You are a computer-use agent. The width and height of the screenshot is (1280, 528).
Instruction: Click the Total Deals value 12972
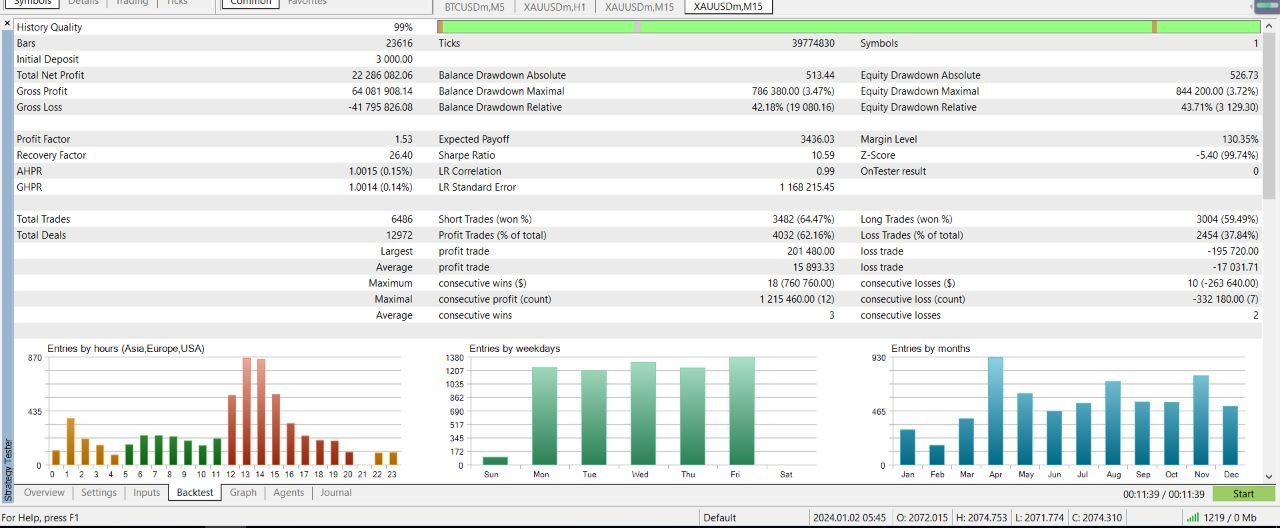point(399,235)
